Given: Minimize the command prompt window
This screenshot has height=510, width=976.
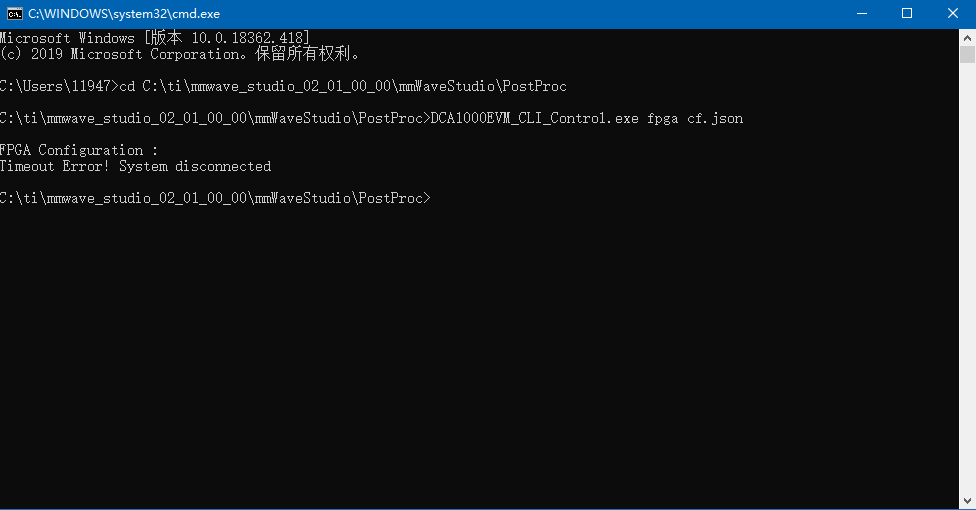Looking at the screenshot, I should coord(862,14).
